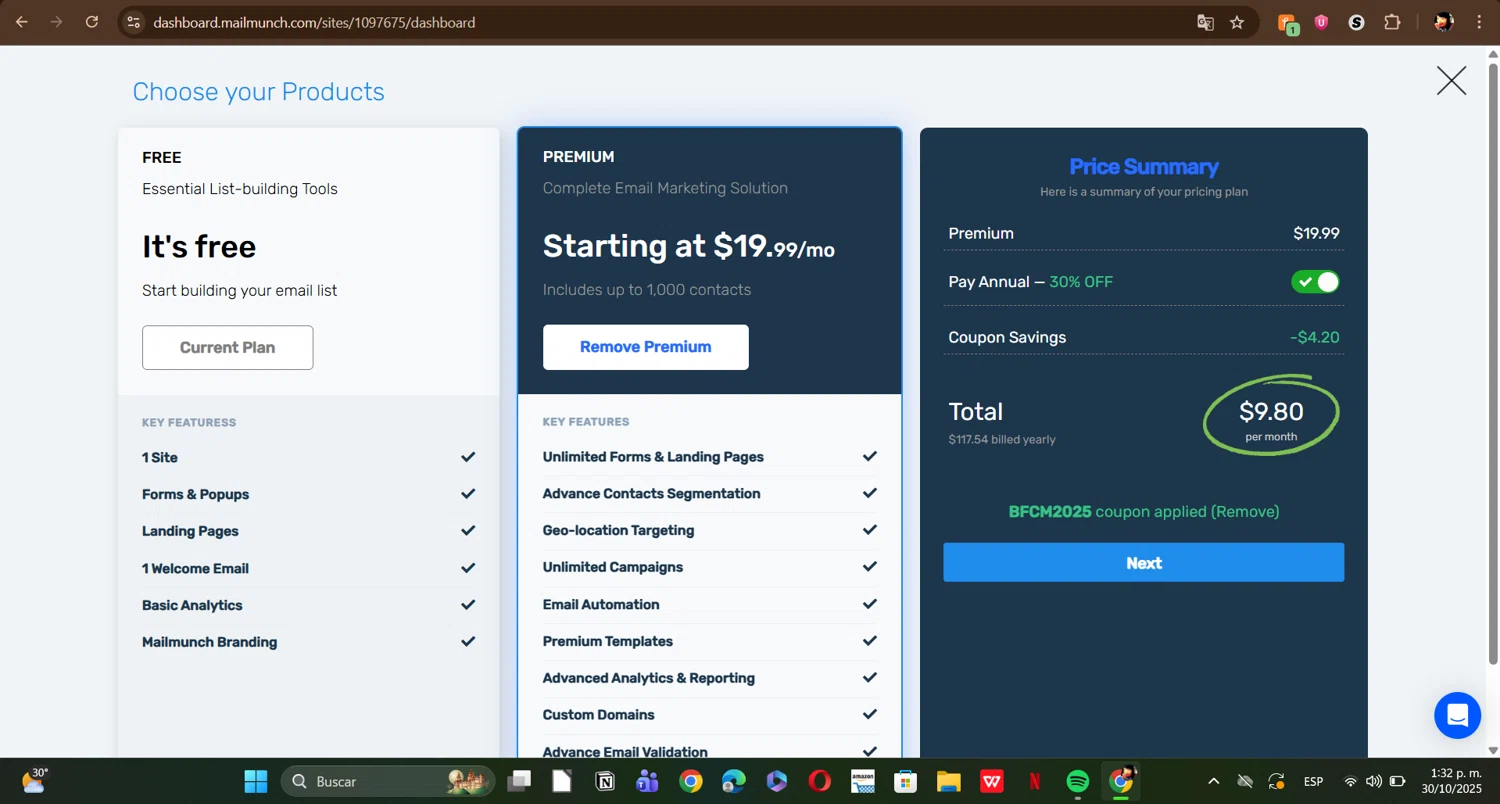1500x804 pixels.
Task: Open the chat support bubble icon
Action: point(1457,715)
